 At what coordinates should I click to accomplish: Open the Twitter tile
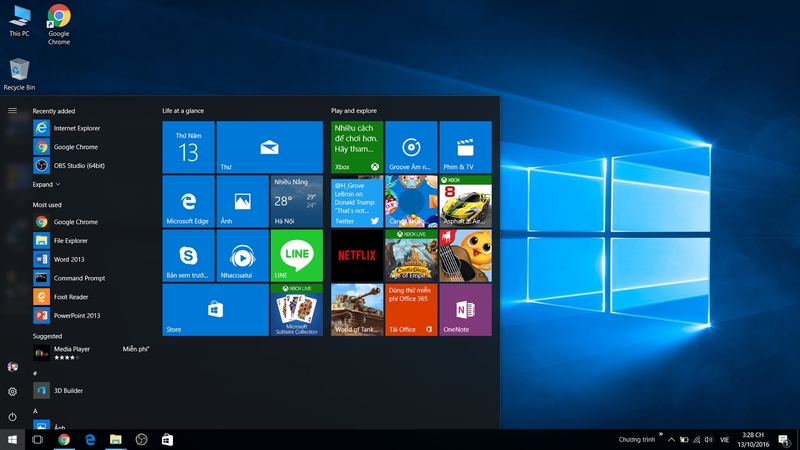click(357, 202)
